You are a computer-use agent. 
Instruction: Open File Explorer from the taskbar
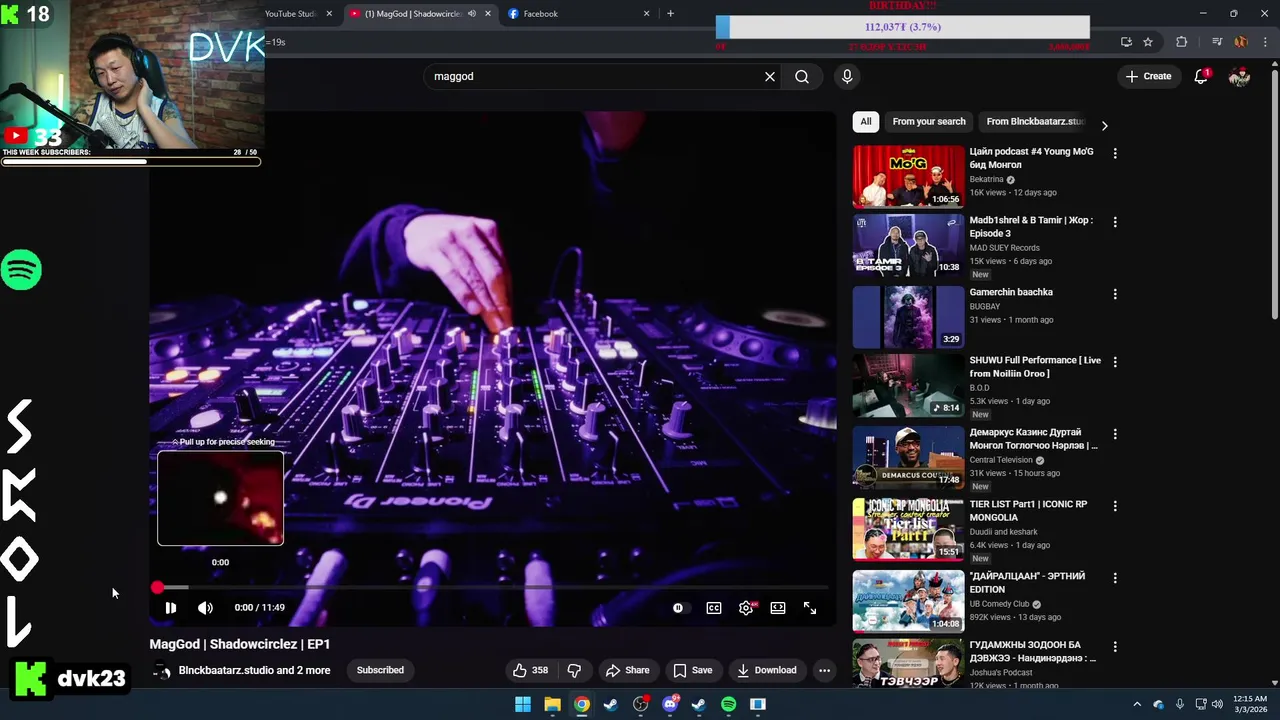(x=552, y=704)
